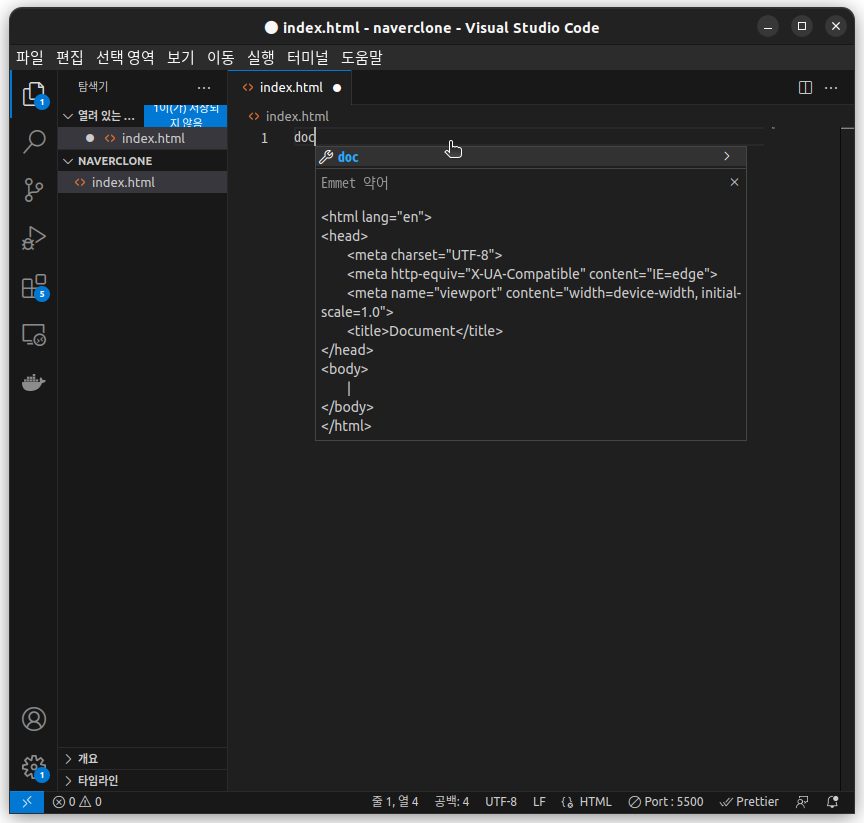Close the Emmet abbreviation details panel
This screenshot has width=864, height=823.
(734, 182)
